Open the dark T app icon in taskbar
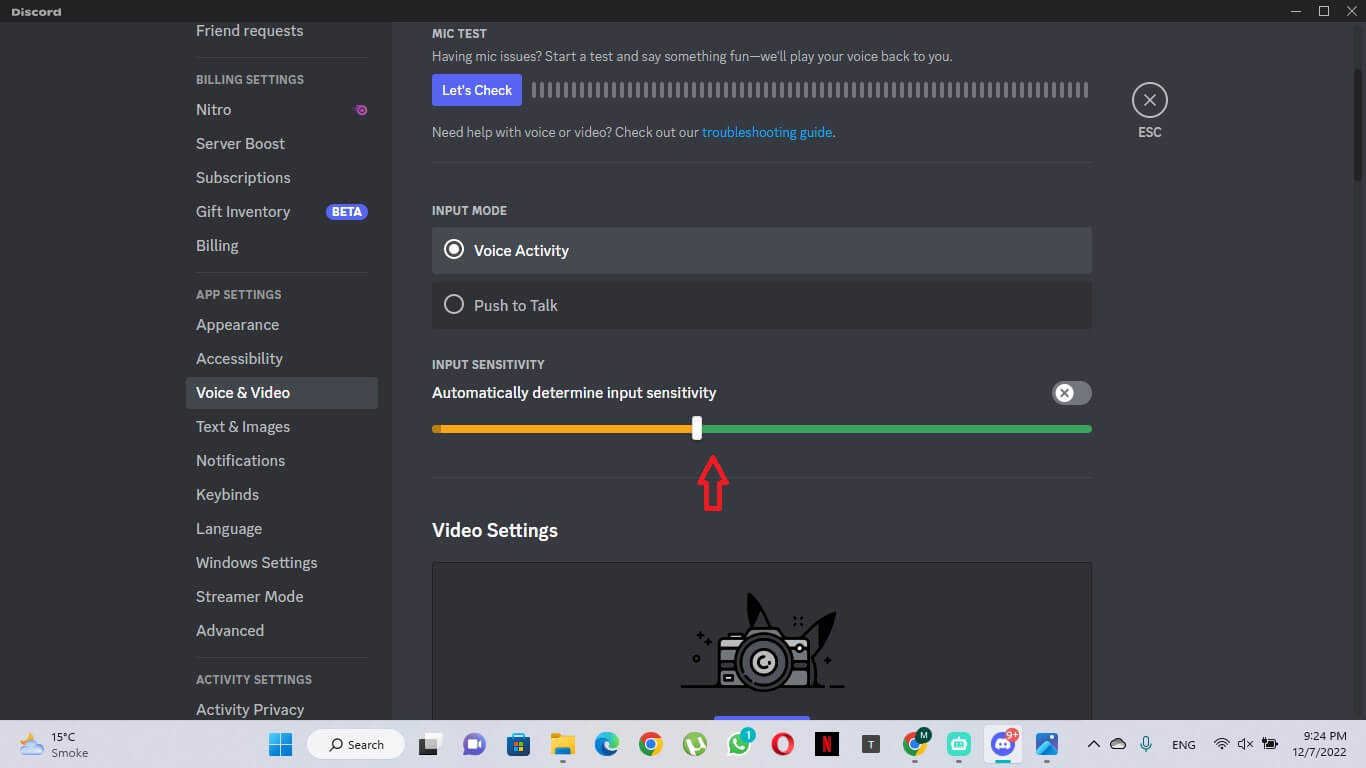1366x768 pixels. (x=871, y=744)
